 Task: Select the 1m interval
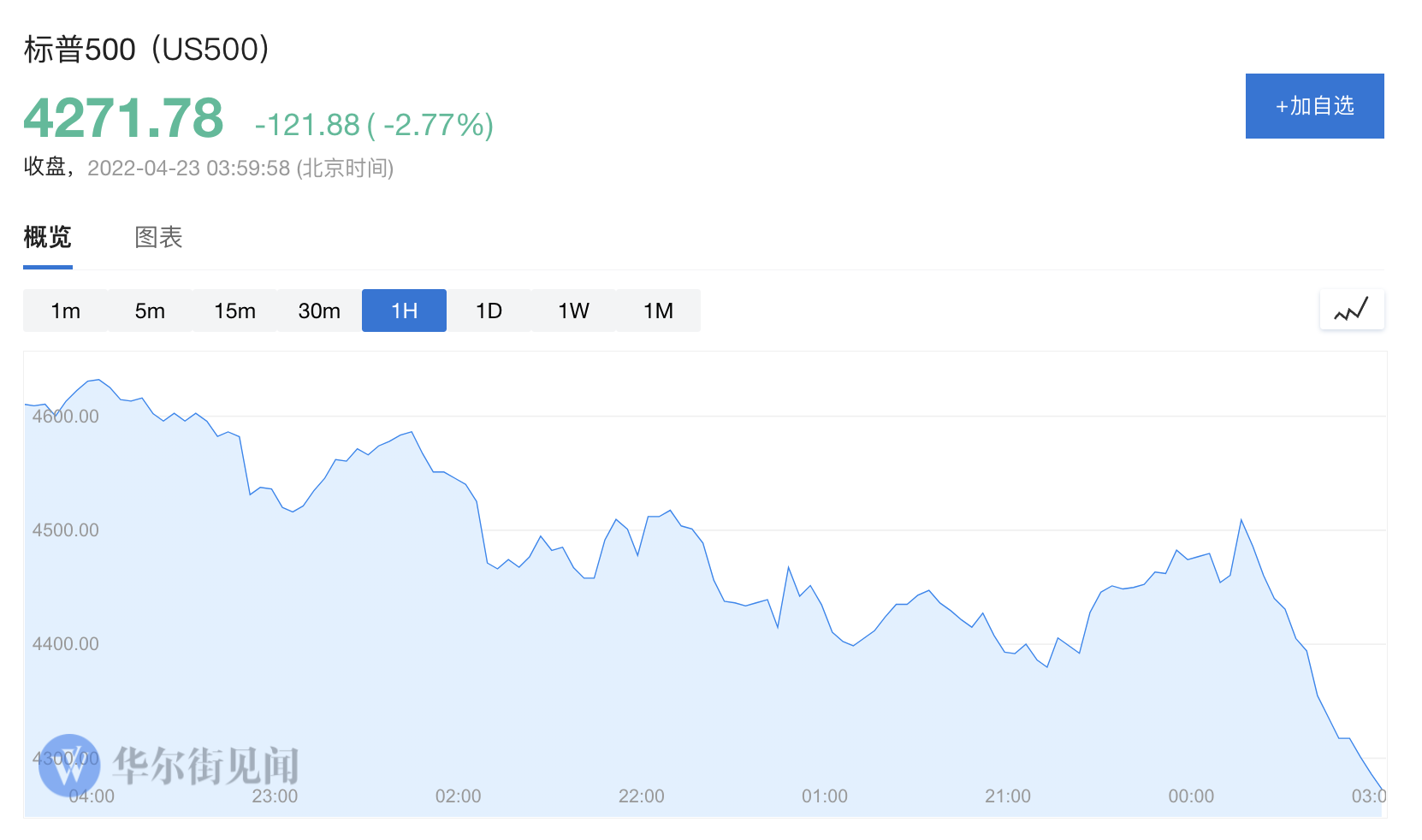[65, 311]
